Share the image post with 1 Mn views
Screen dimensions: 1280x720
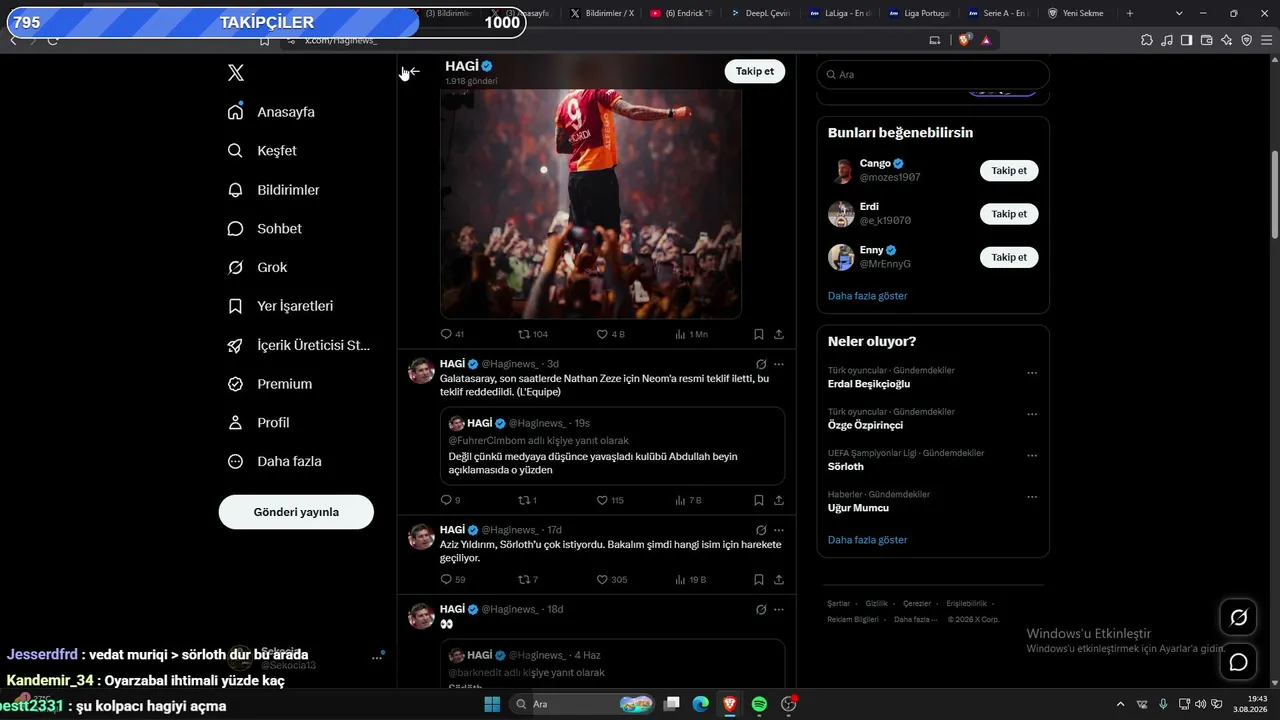click(779, 334)
